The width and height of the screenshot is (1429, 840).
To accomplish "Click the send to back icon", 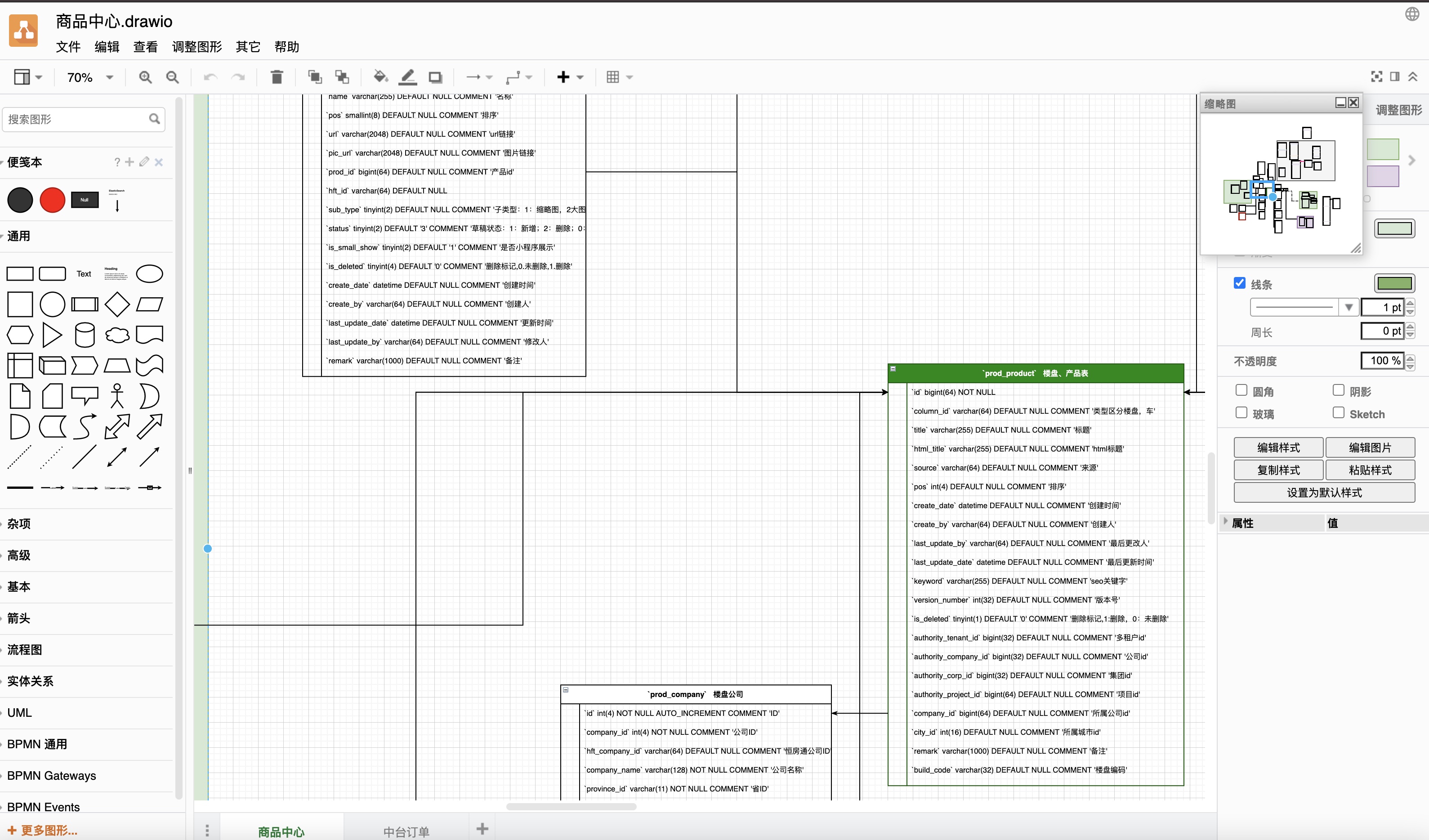I will coord(342,77).
